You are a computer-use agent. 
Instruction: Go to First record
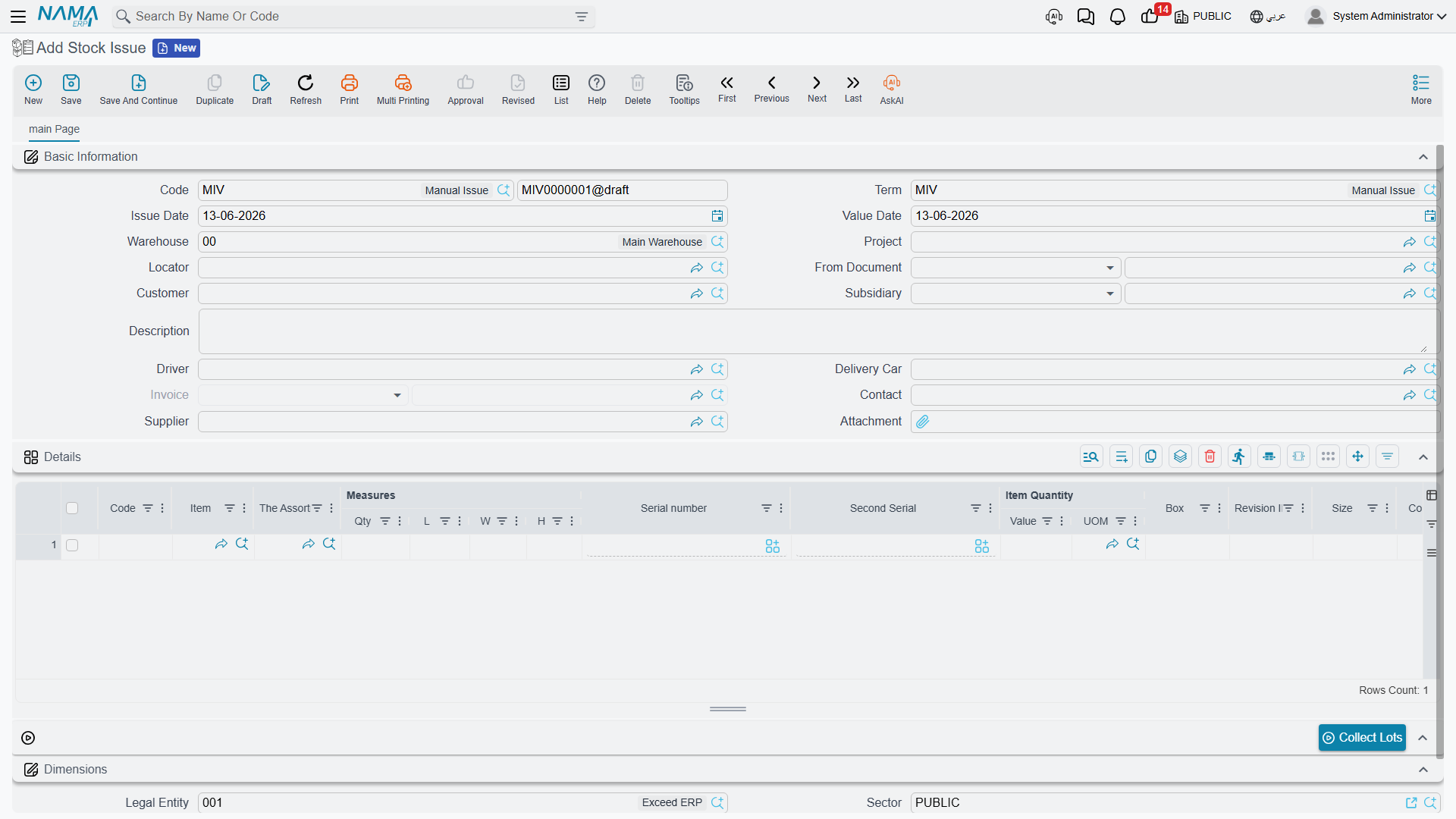pos(727,88)
